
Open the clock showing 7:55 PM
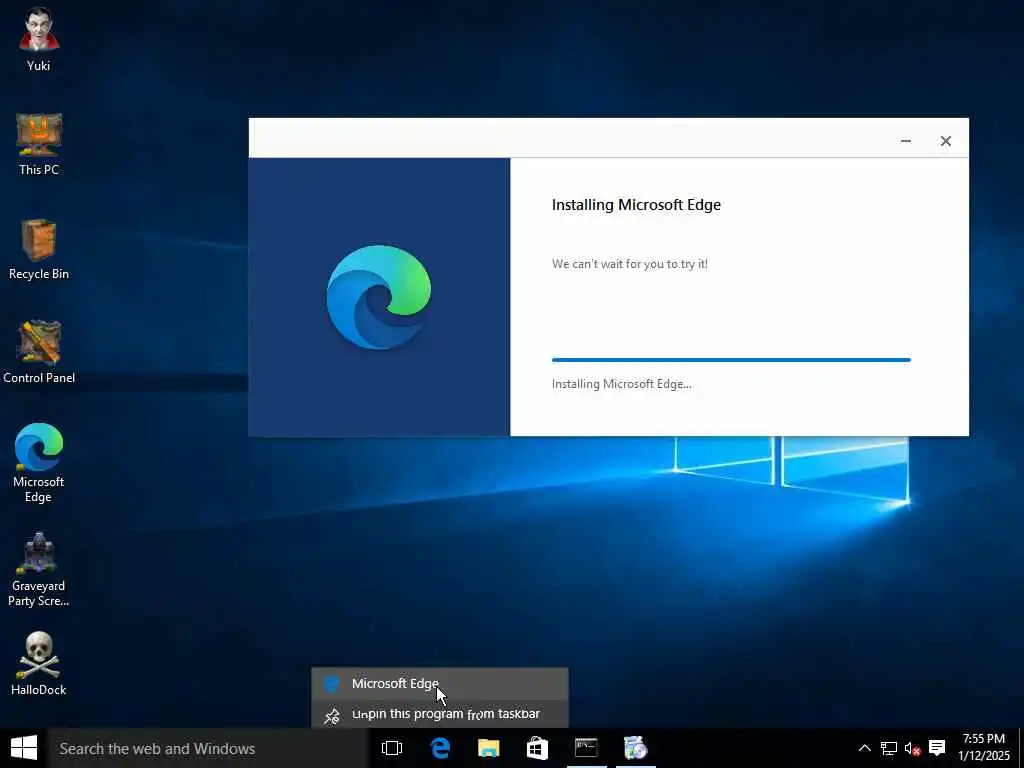click(984, 747)
